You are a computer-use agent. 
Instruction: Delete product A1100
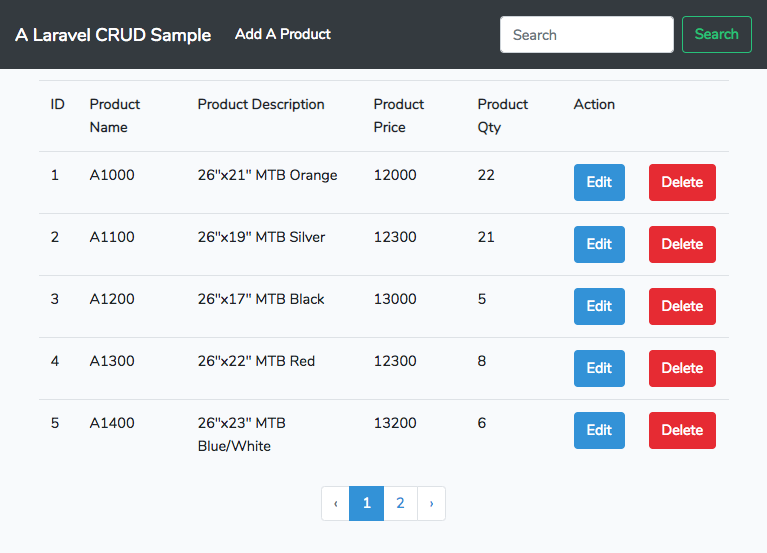click(682, 244)
